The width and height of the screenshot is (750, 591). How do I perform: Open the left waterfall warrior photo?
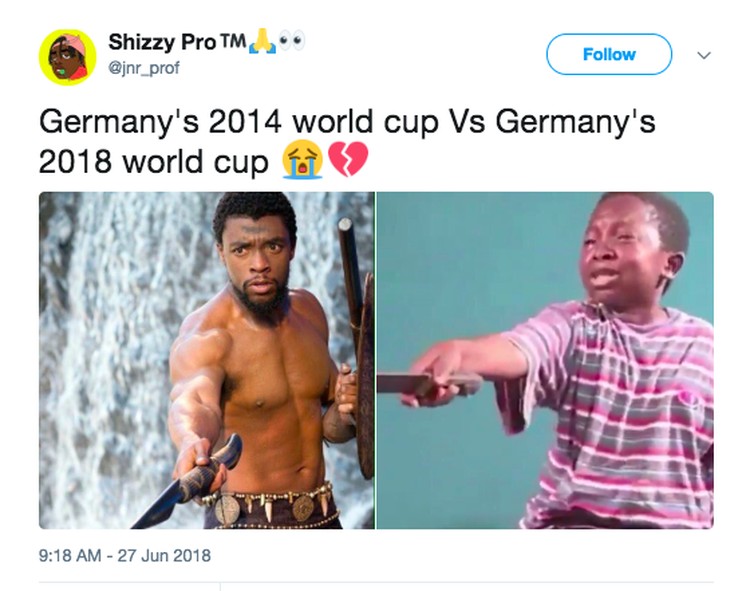point(207,361)
